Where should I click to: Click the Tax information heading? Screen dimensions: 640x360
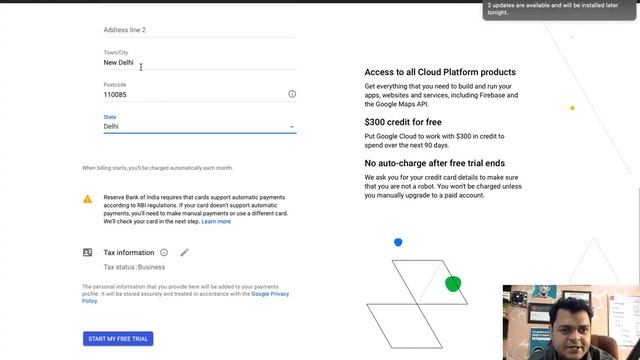pos(129,253)
